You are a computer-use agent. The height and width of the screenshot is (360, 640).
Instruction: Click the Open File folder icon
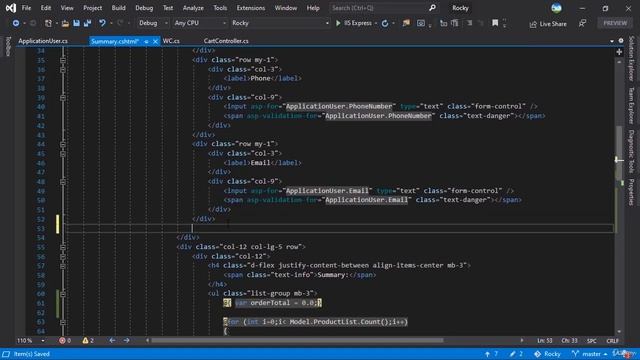tap(65, 23)
